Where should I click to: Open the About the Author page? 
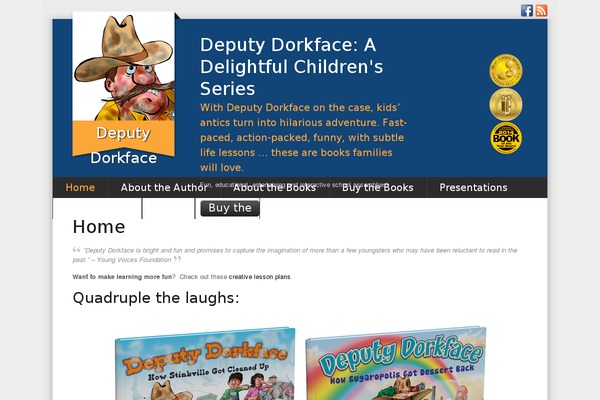point(164,188)
